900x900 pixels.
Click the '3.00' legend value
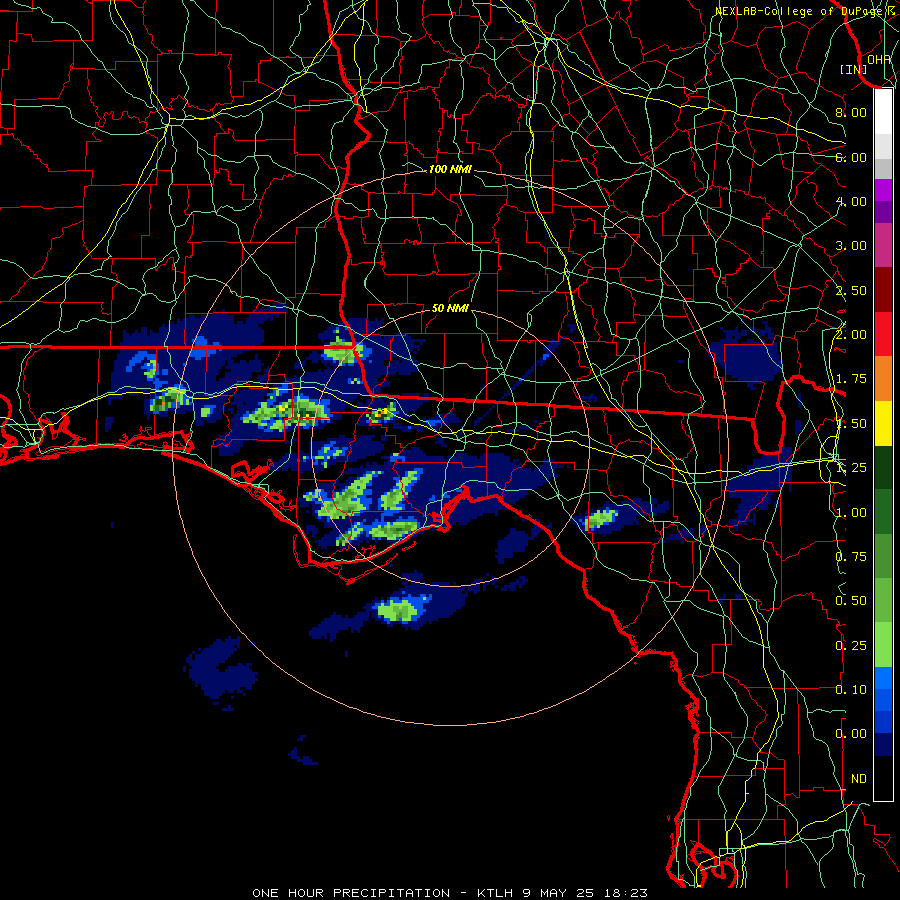(x=851, y=246)
